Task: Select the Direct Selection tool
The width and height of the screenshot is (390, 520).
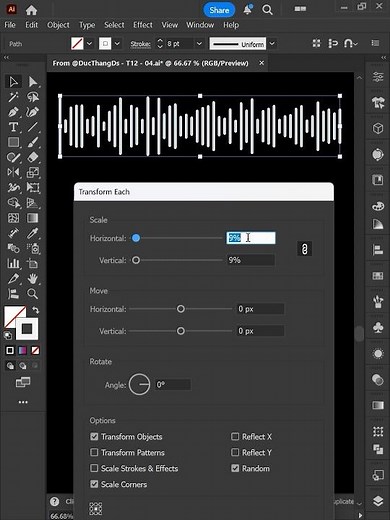Action: 33,82
